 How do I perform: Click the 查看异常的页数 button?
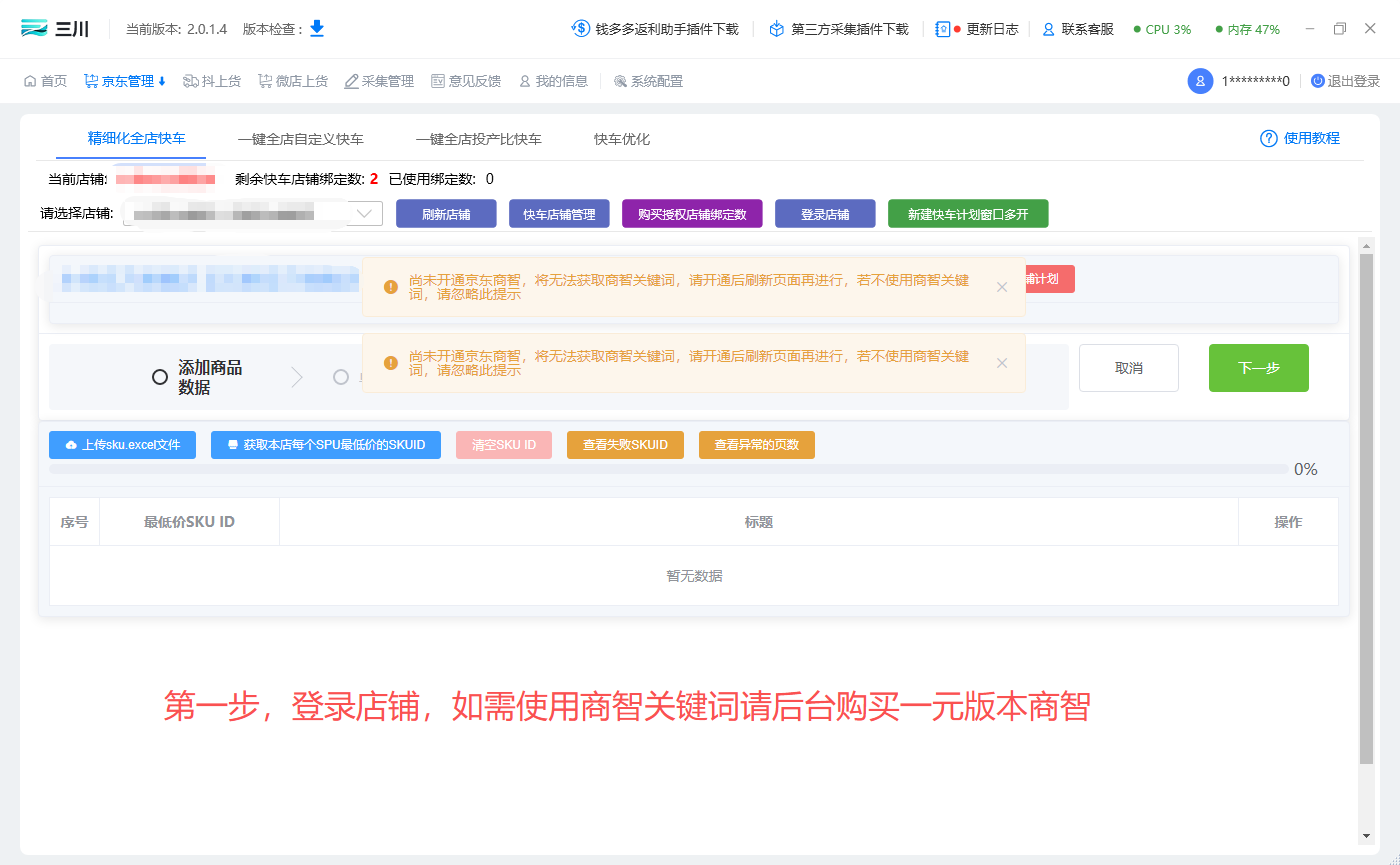pyautogui.click(x=757, y=445)
